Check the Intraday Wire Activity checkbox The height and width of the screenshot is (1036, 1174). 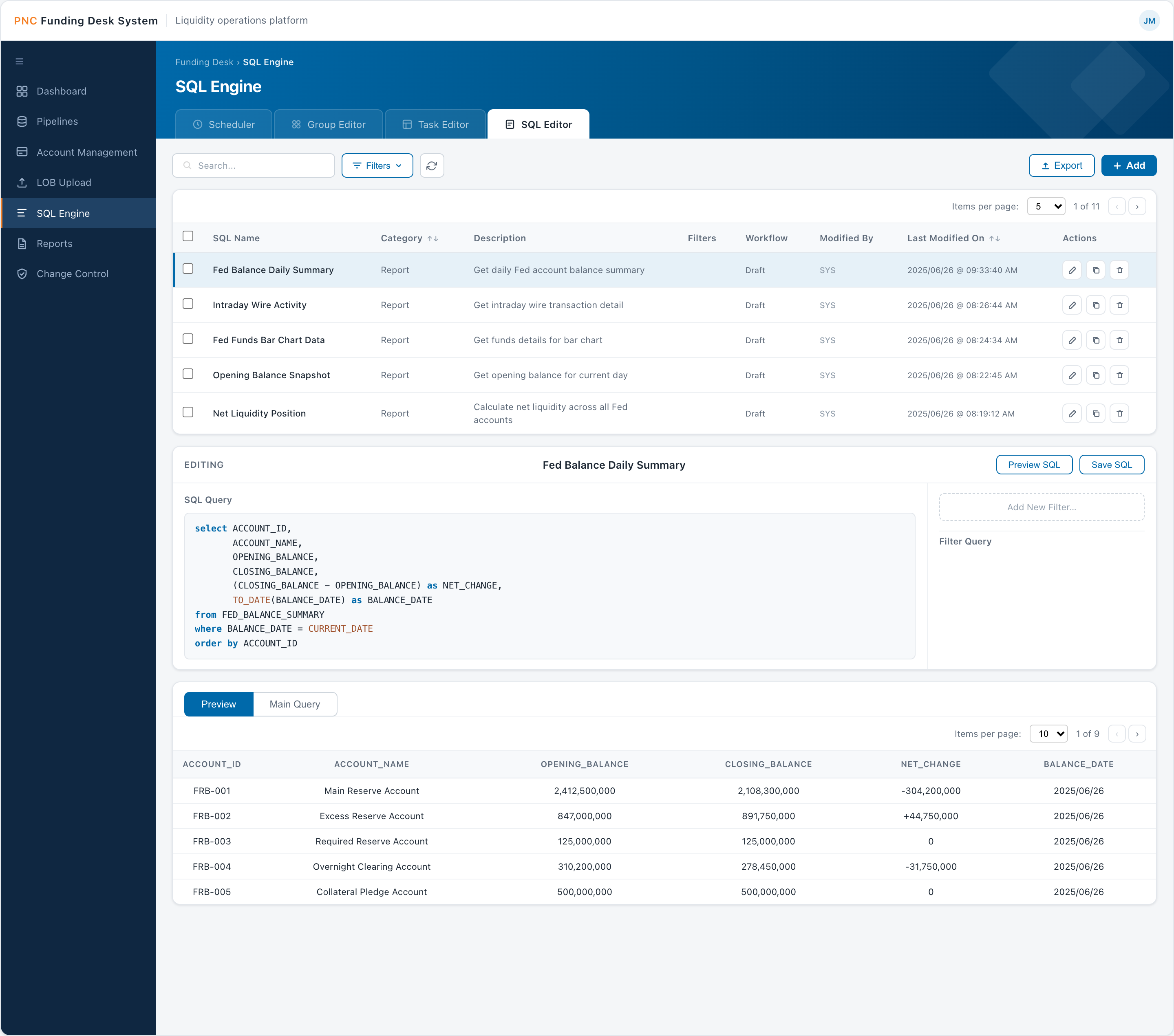[x=188, y=304]
